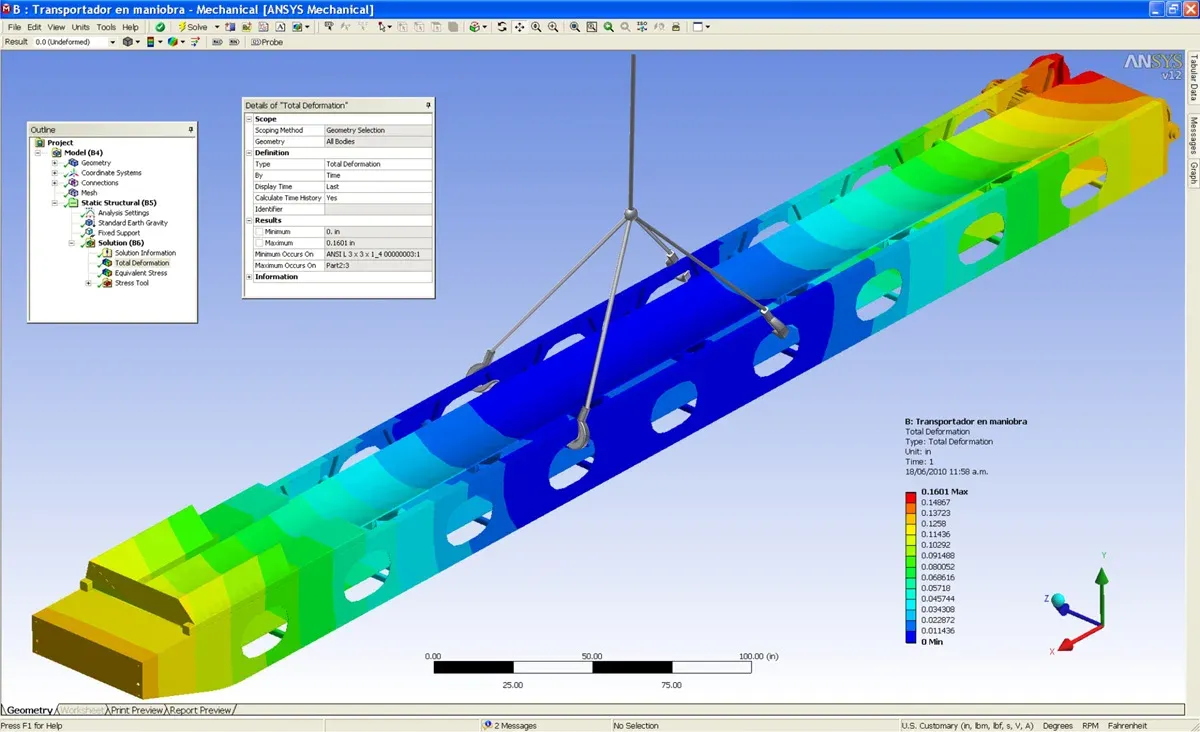The height and width of the screenshot is (732, 1200).
Task: Switch to the Print Preview tab
Action: 138,710
